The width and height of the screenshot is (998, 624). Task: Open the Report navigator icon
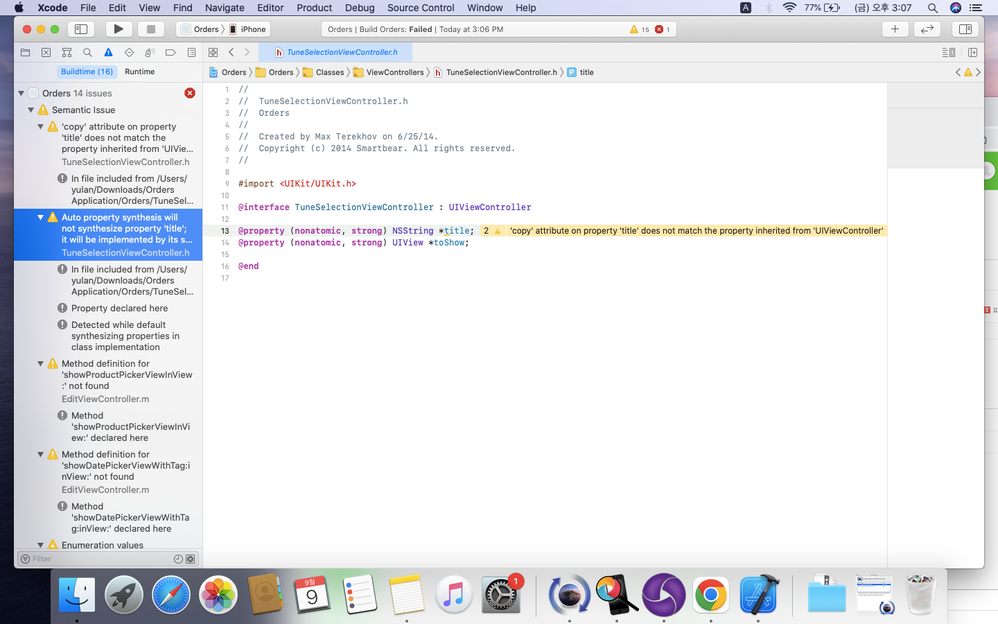tap(192, 52)
